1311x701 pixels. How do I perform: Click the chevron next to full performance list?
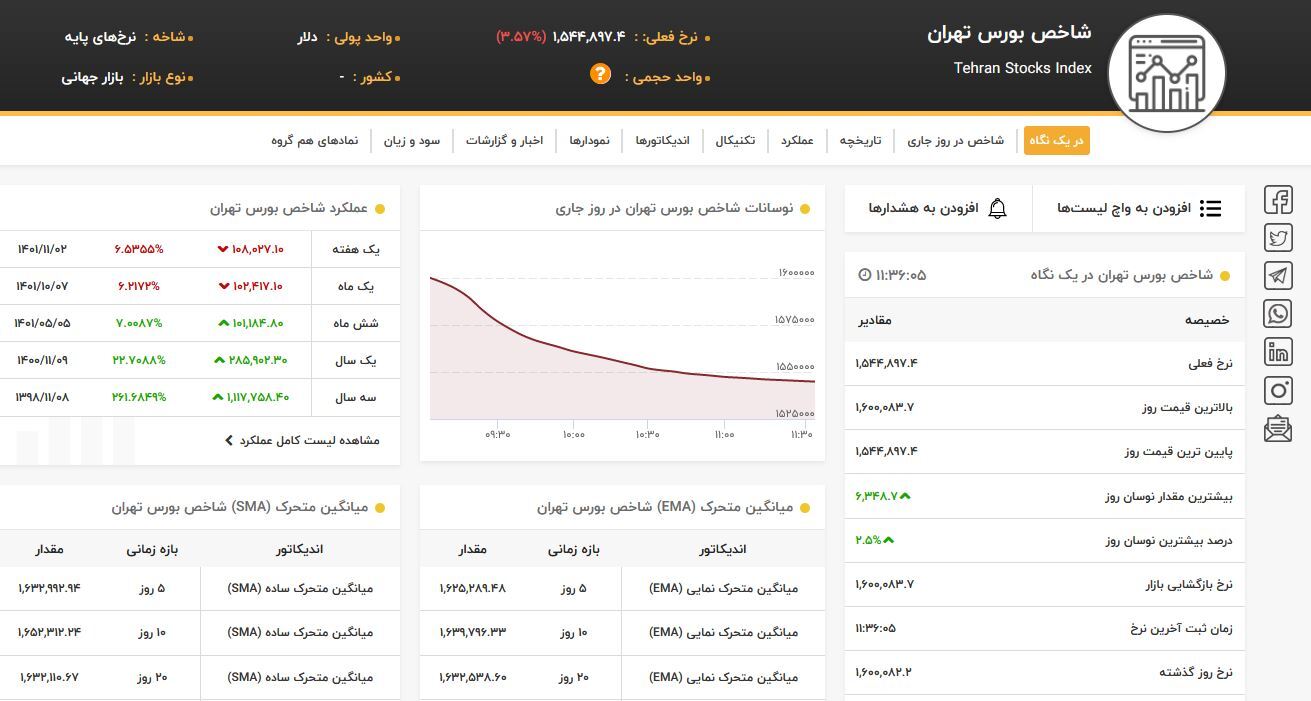(229, 440)
